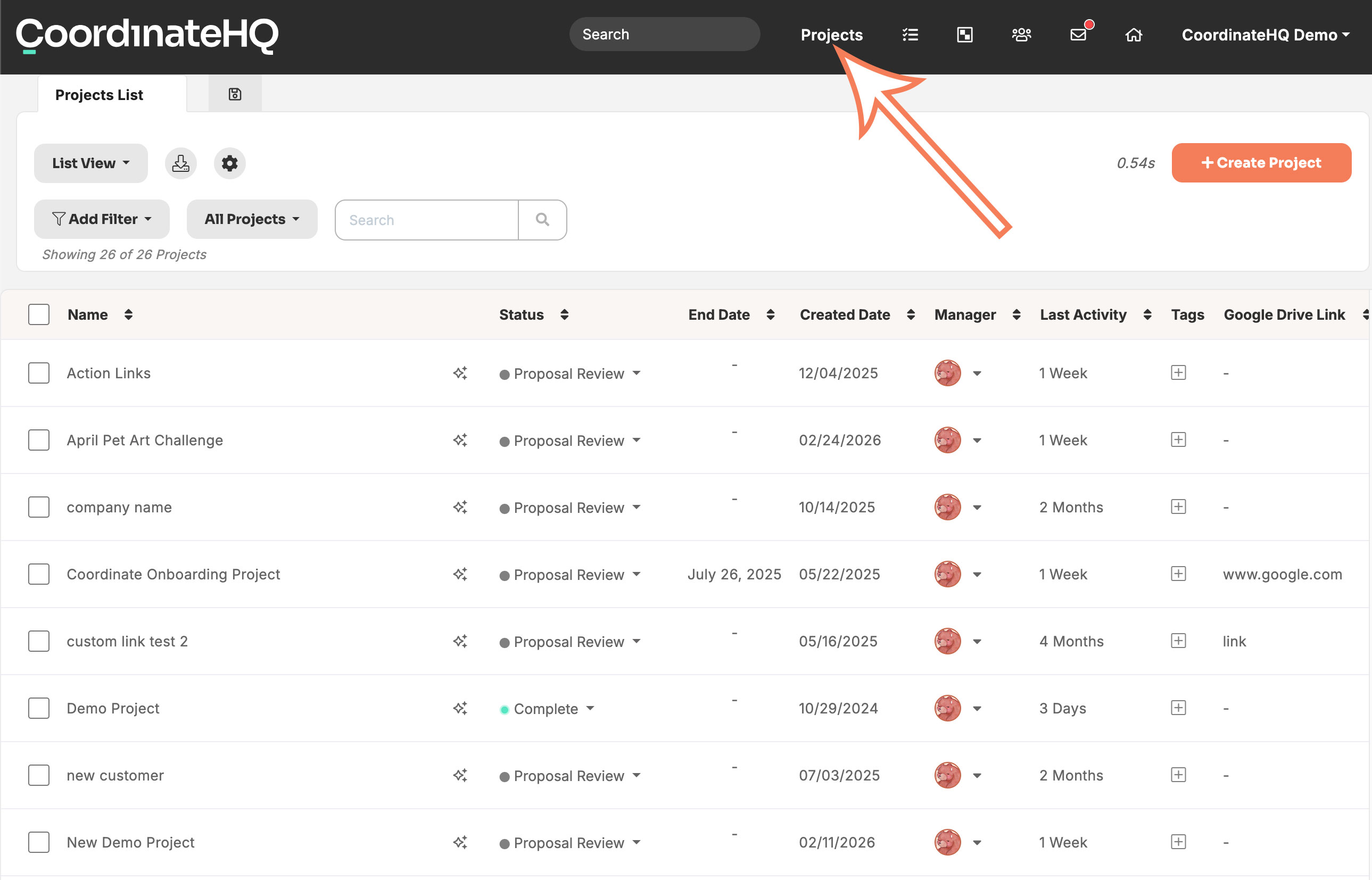Image resolution: width=1372 pixels, height=880 pixels.
Task: Add a tag to Demo Project
Action: point(1178,708)
